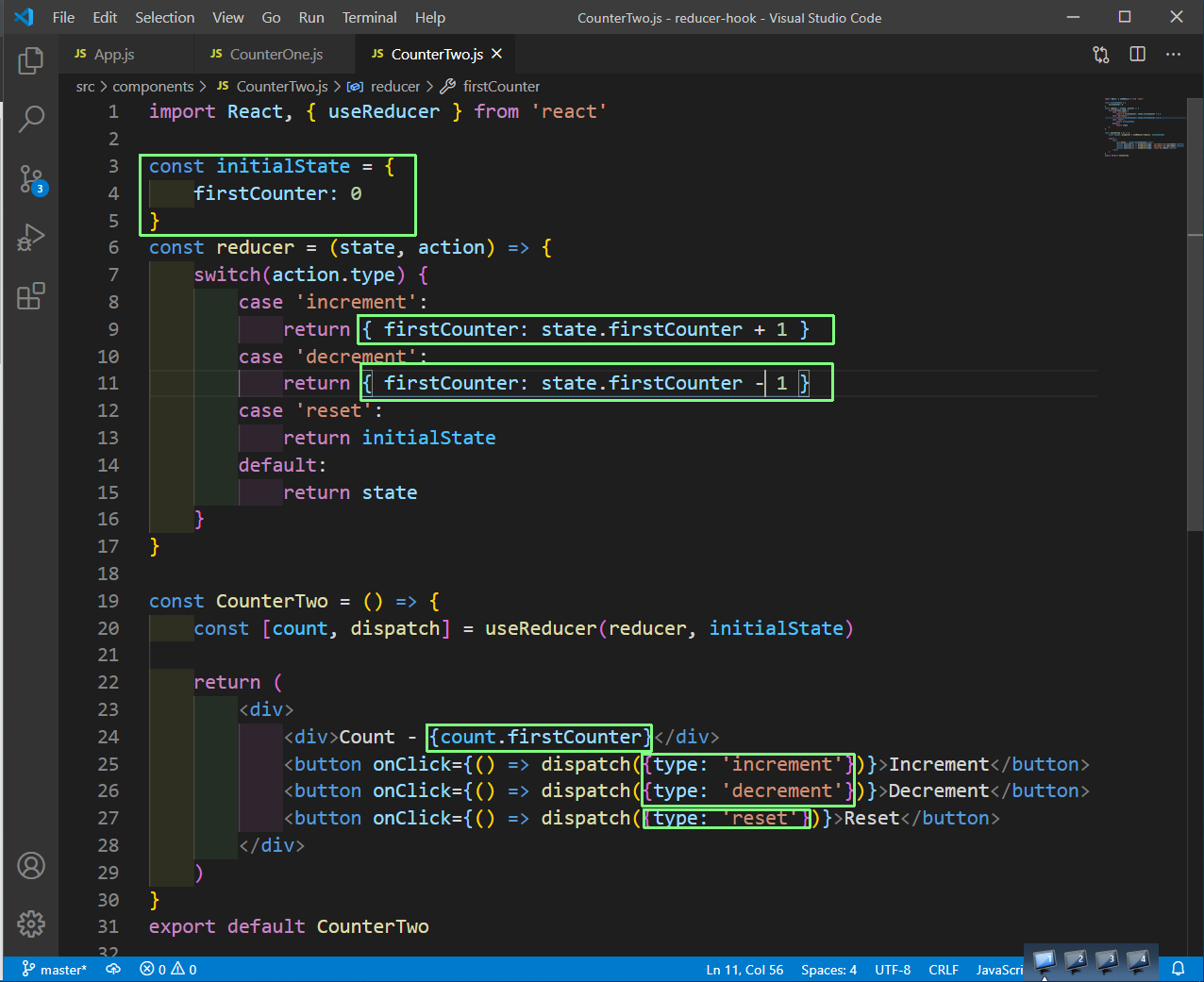Open the File menu
This screenshot has height=982, width=1204.
pyautogui.click(x=63, y=17)
